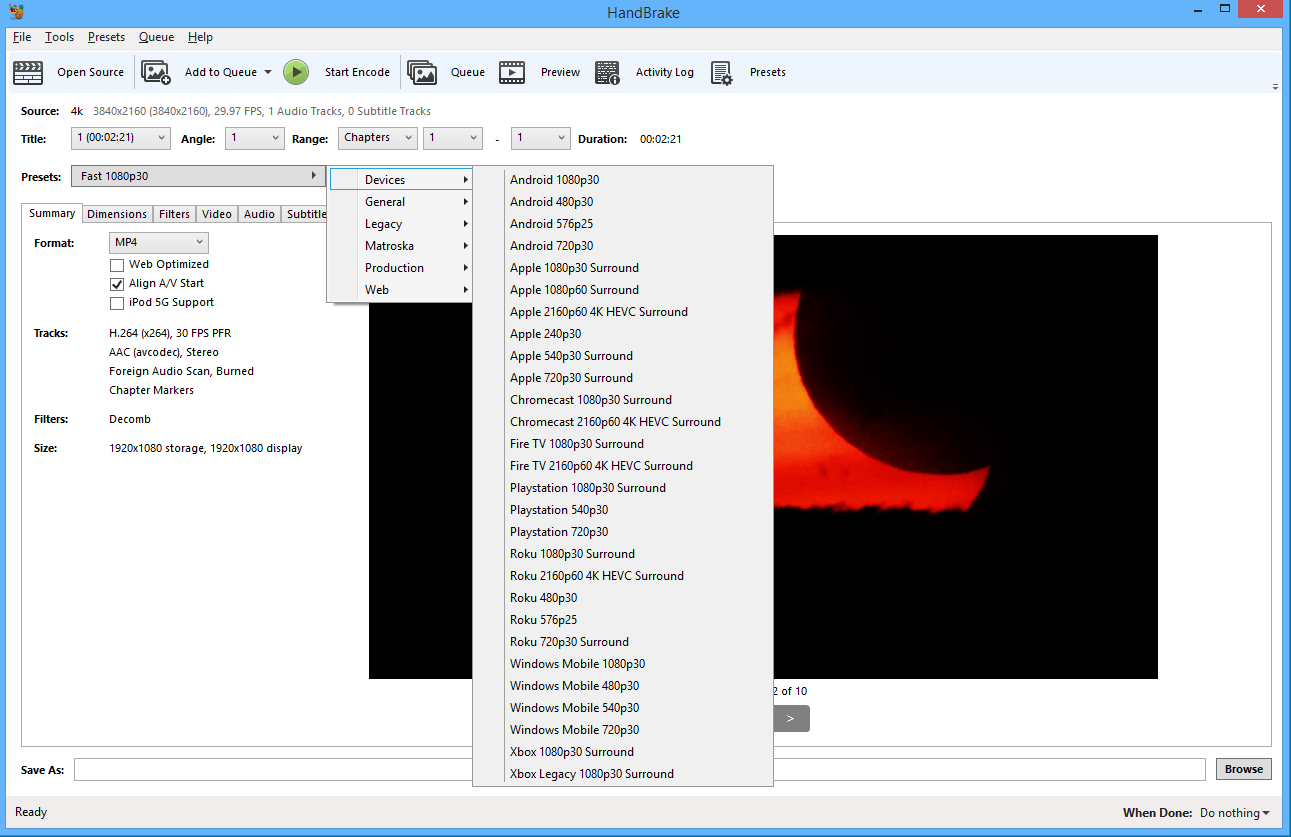Click the HandBrake pineapple icon in title bar
The image size is (1291, 837).
point(17,12)
